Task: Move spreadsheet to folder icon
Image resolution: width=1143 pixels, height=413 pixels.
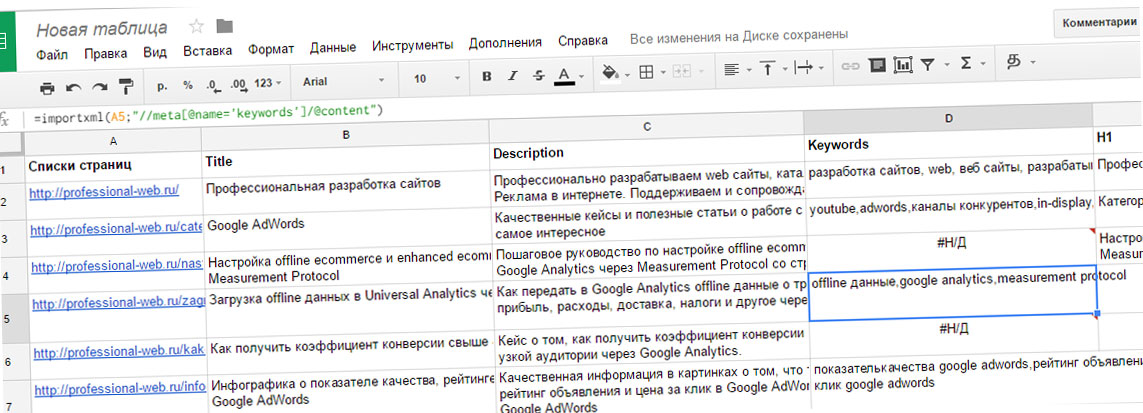Action: tap(225, 27)
